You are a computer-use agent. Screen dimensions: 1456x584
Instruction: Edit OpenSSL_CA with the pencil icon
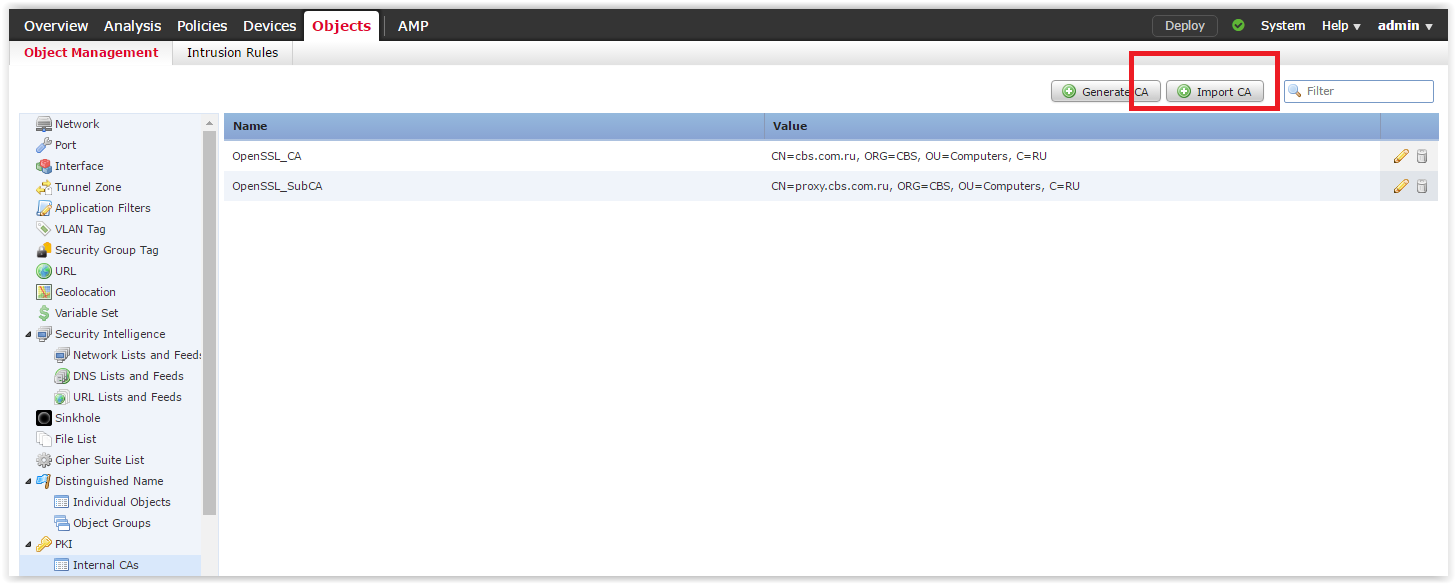pos(1401,156)
